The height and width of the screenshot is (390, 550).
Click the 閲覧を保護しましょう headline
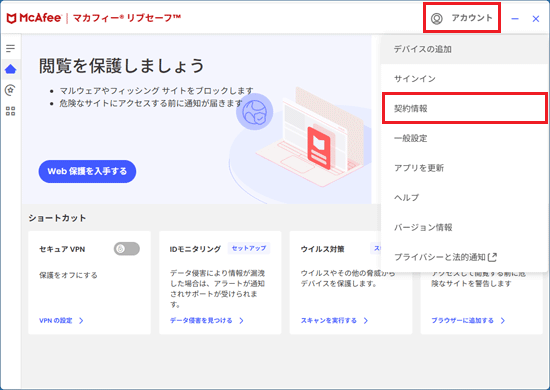point(121,66)
